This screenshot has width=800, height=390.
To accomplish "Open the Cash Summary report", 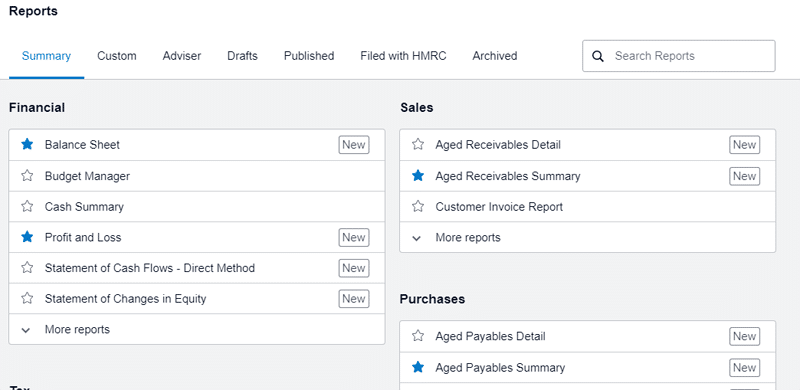I will (x=84, y=207).
